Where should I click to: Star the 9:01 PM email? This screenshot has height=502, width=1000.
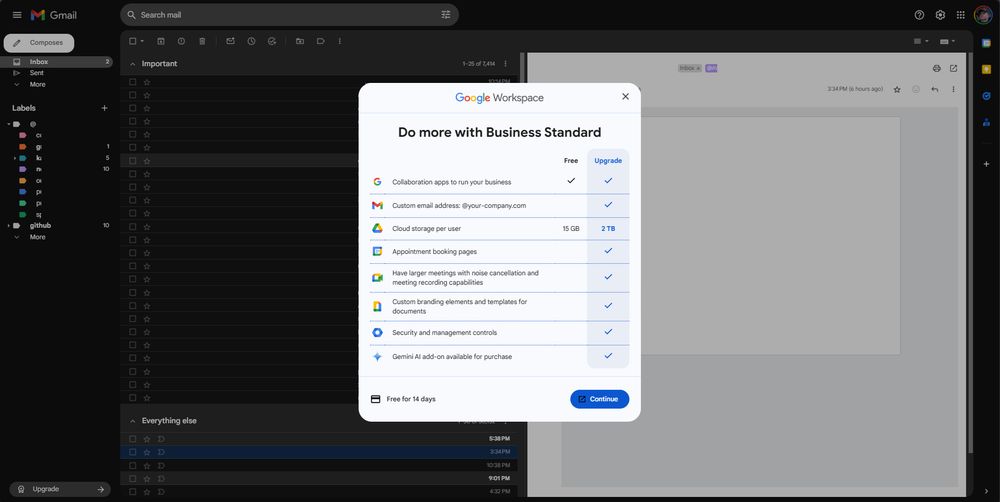tap(147, 478)
